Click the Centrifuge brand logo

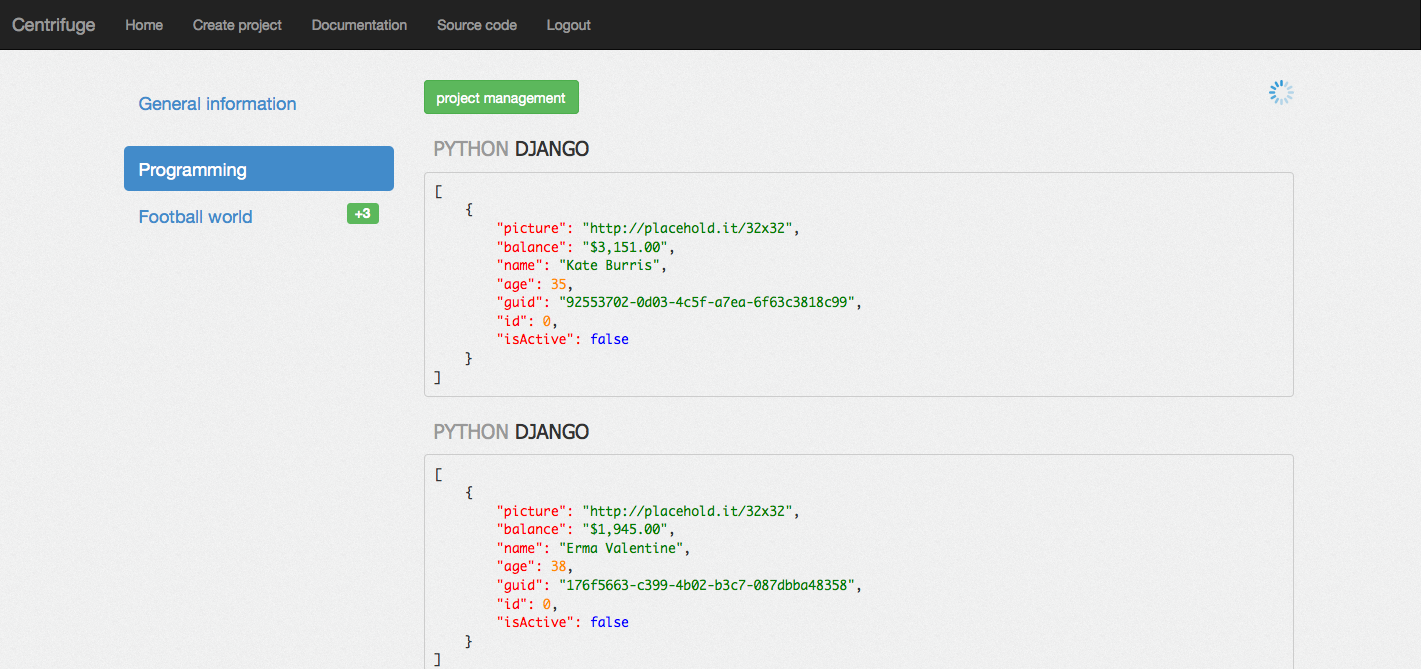coord(54,25)
